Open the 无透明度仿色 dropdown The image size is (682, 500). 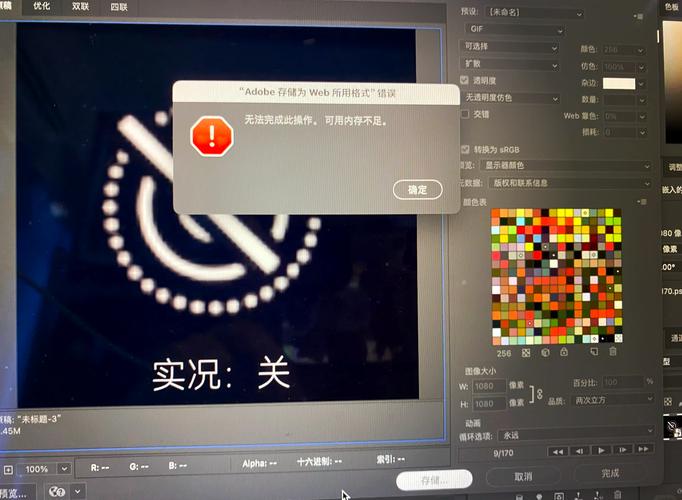coord(511,98)
